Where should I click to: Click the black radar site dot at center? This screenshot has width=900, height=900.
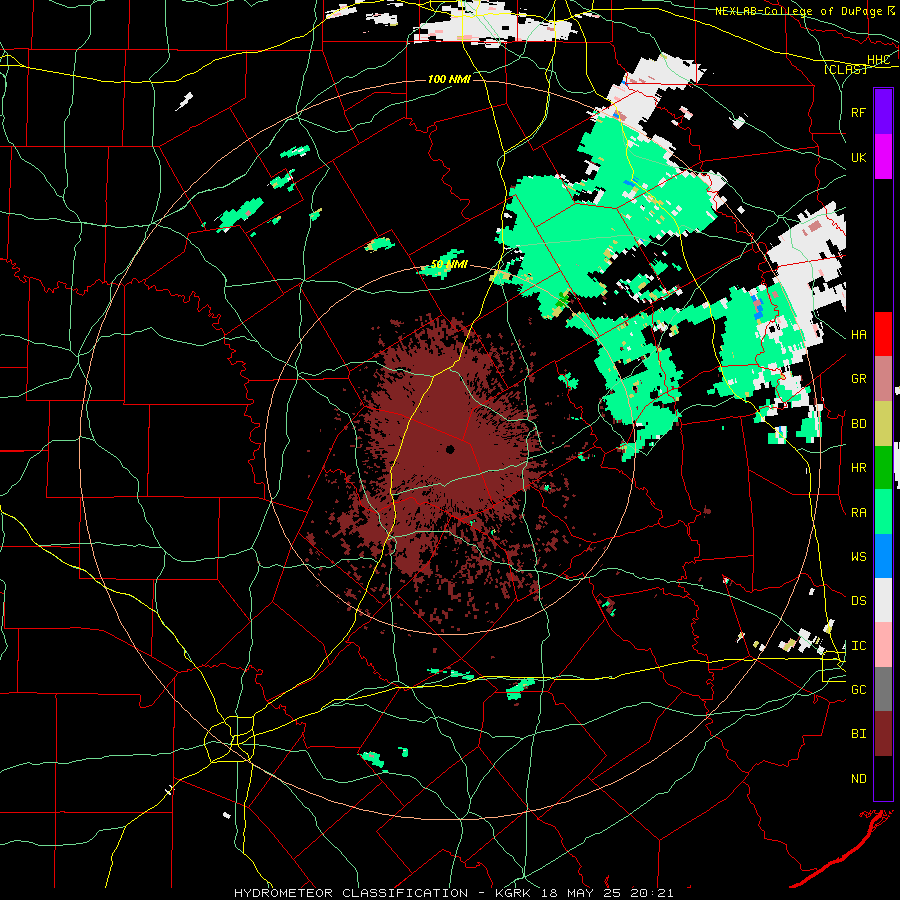tap(450, 449)
